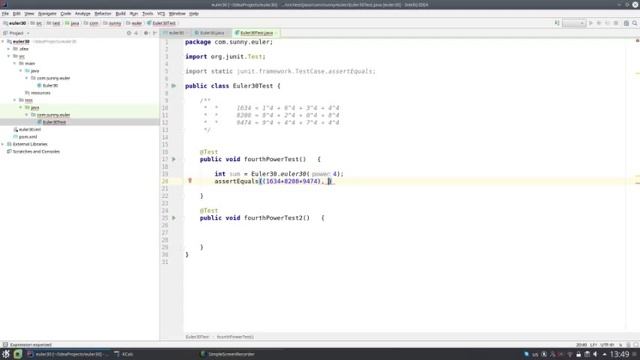The width and height of the screenshot is (640, 360).
Task: Click the euler30 IntelliJ taskbar entry
Action: (x=67, y=354)
